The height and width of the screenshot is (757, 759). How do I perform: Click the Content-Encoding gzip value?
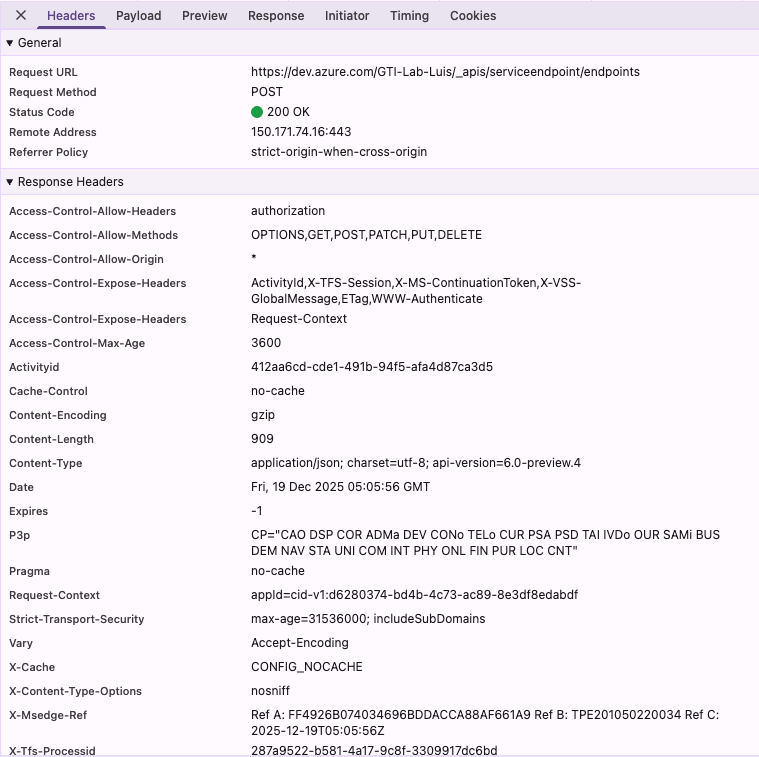262,415
